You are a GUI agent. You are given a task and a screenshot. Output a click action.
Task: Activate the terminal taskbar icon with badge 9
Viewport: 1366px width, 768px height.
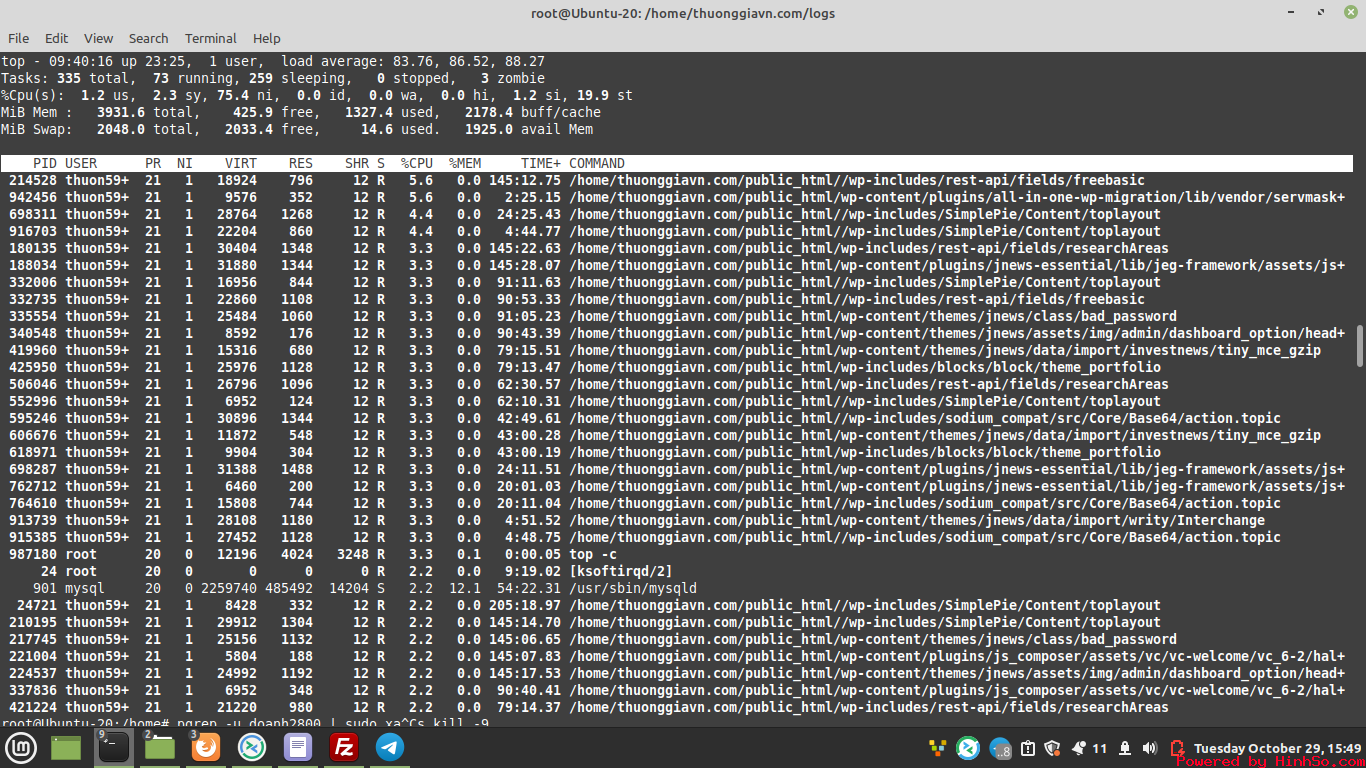point(113,747)
